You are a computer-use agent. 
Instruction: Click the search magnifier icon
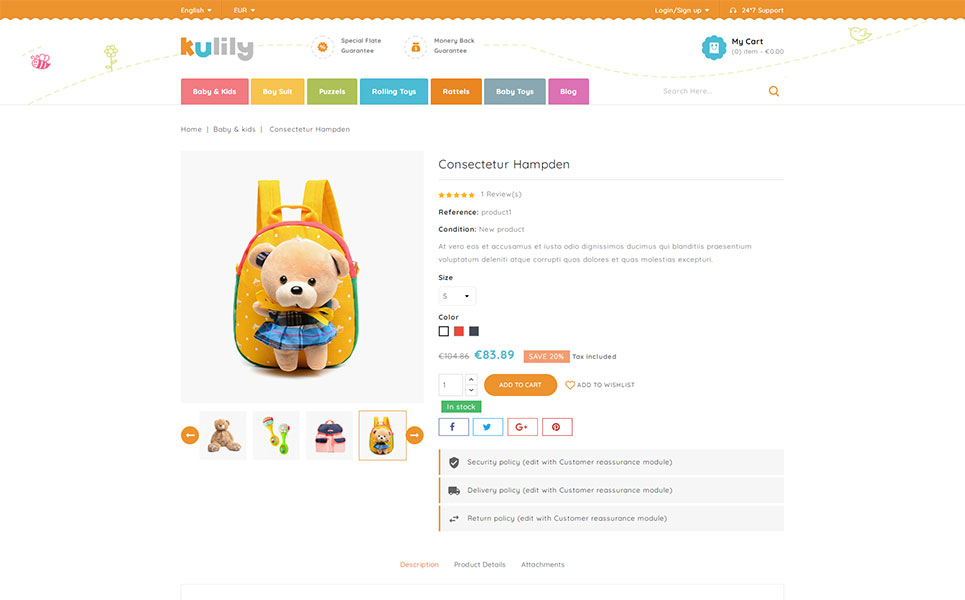[x=774, y=91]
